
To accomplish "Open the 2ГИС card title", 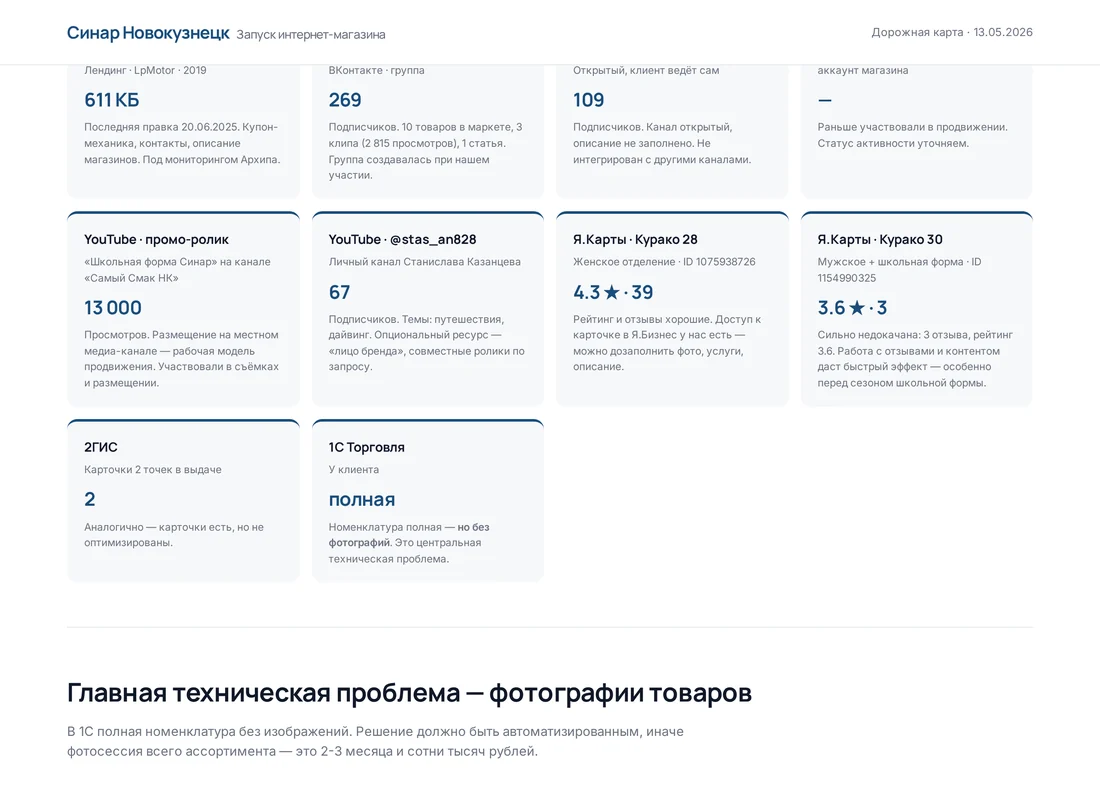I will pyautogui.click(x=101, y=447).
